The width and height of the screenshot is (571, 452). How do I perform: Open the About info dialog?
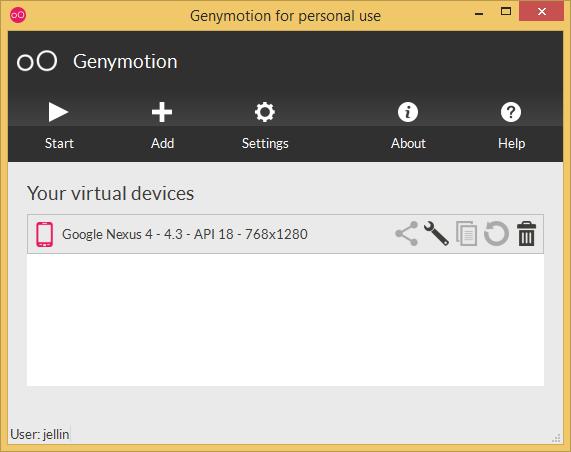click(x=408, y=126)
